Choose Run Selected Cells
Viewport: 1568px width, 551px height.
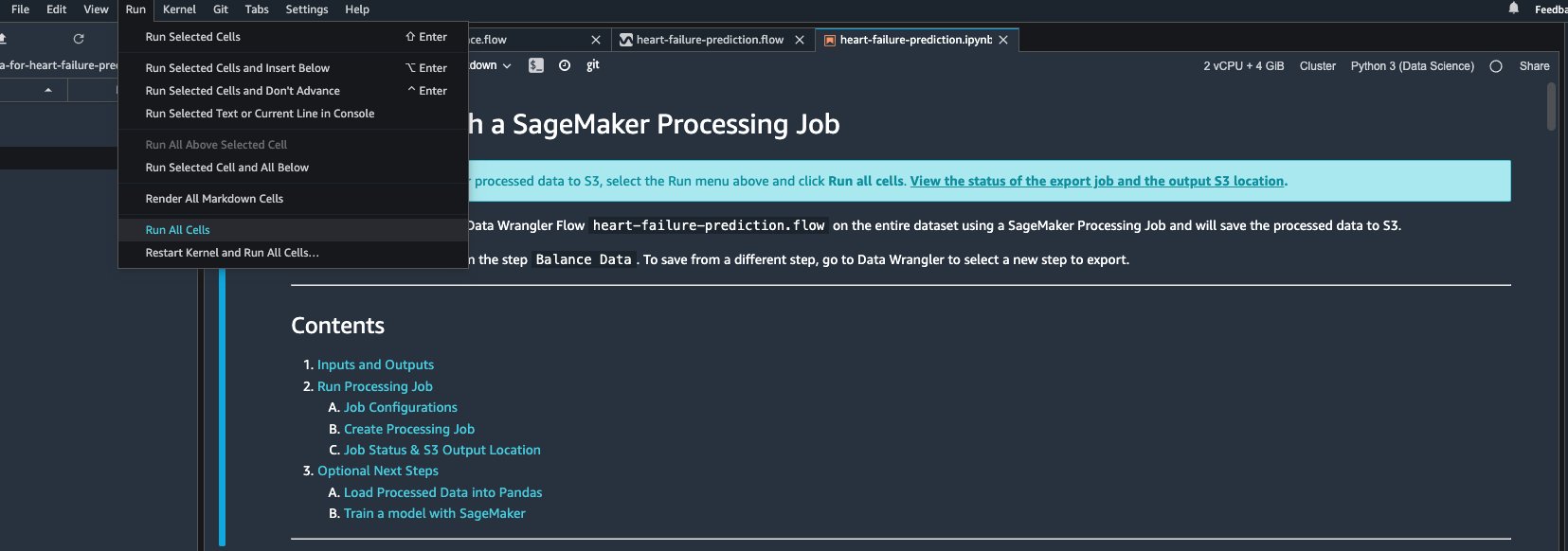click(293, 37)
